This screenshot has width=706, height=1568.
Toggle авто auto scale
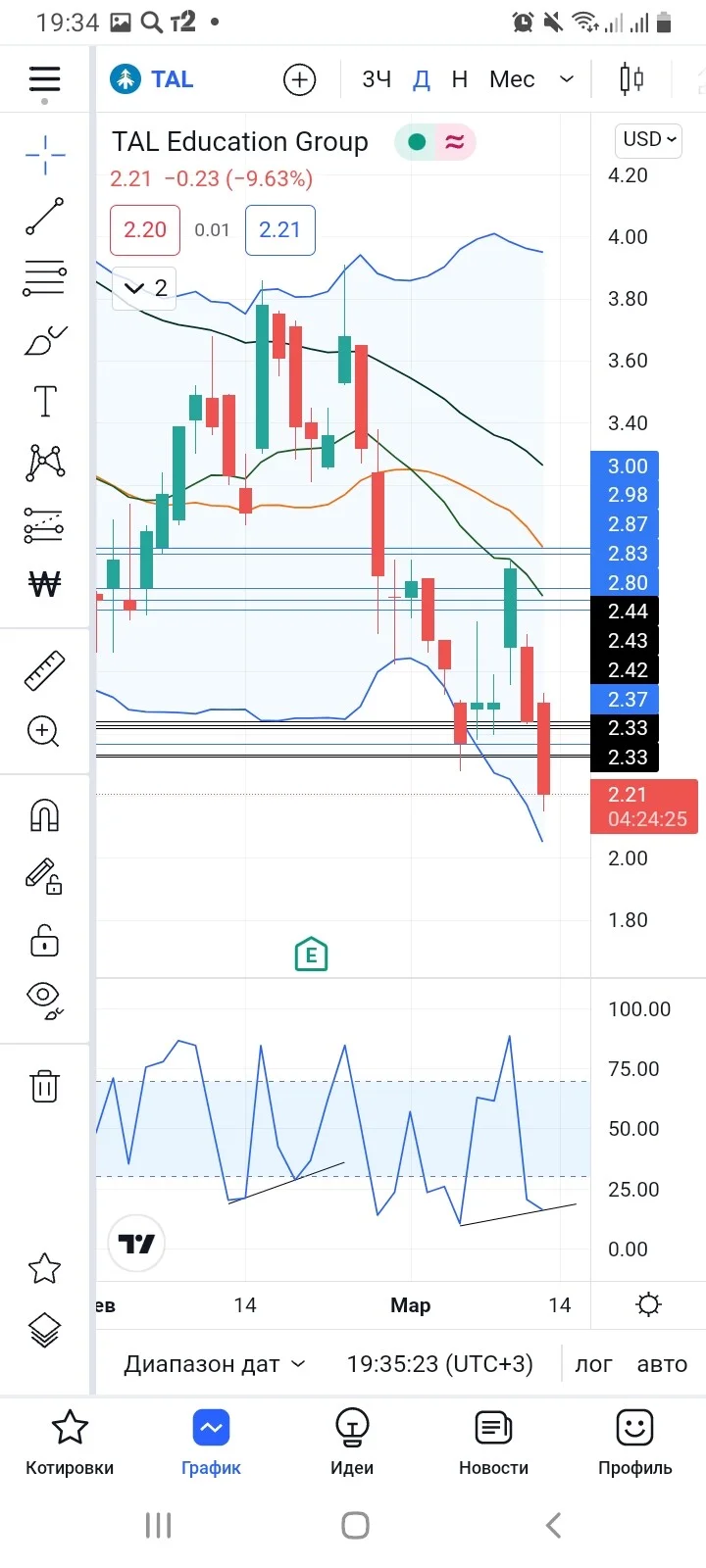pos(662,1364)
